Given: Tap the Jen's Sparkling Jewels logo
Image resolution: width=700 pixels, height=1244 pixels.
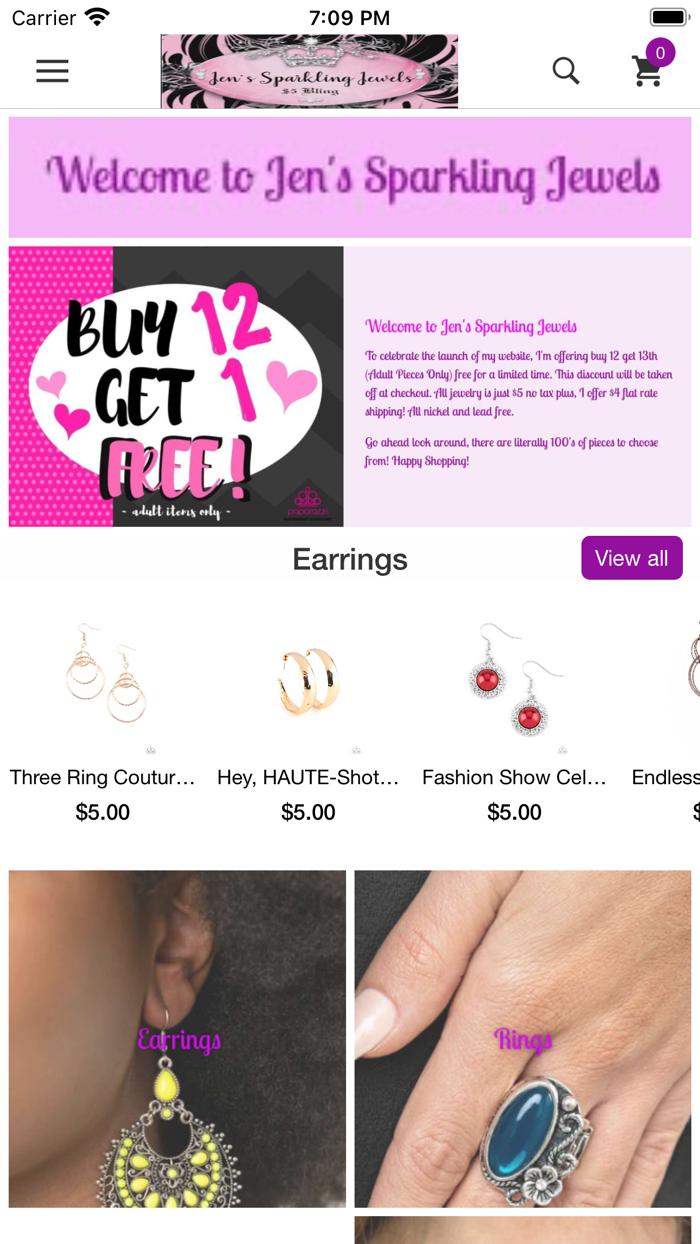Looking at the screenshot, I should 309,71.
